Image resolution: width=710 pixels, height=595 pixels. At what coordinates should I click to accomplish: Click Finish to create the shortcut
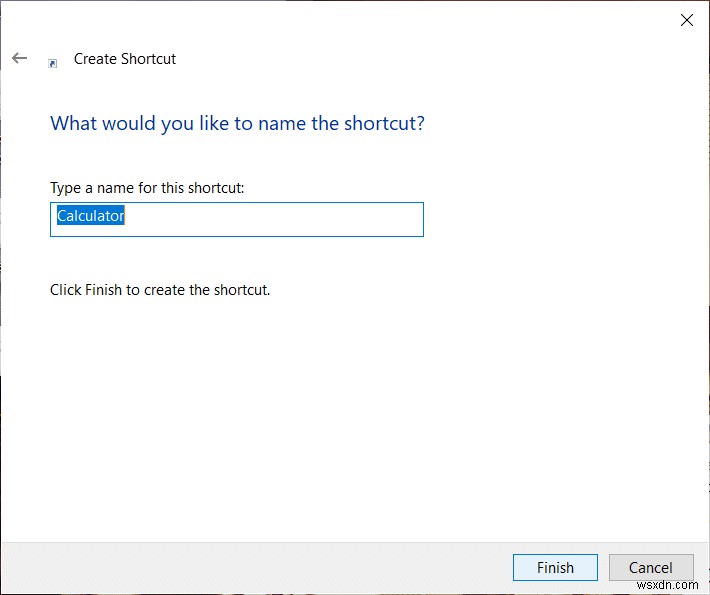pos(555,567)
